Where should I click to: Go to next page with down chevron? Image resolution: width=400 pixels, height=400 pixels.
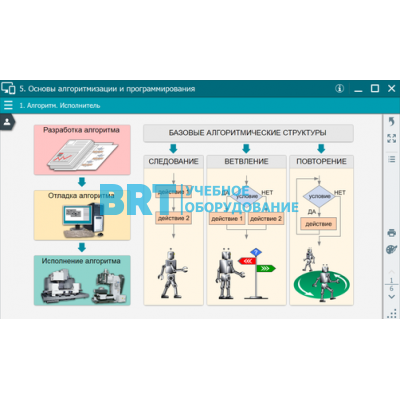tap(392, 297)
